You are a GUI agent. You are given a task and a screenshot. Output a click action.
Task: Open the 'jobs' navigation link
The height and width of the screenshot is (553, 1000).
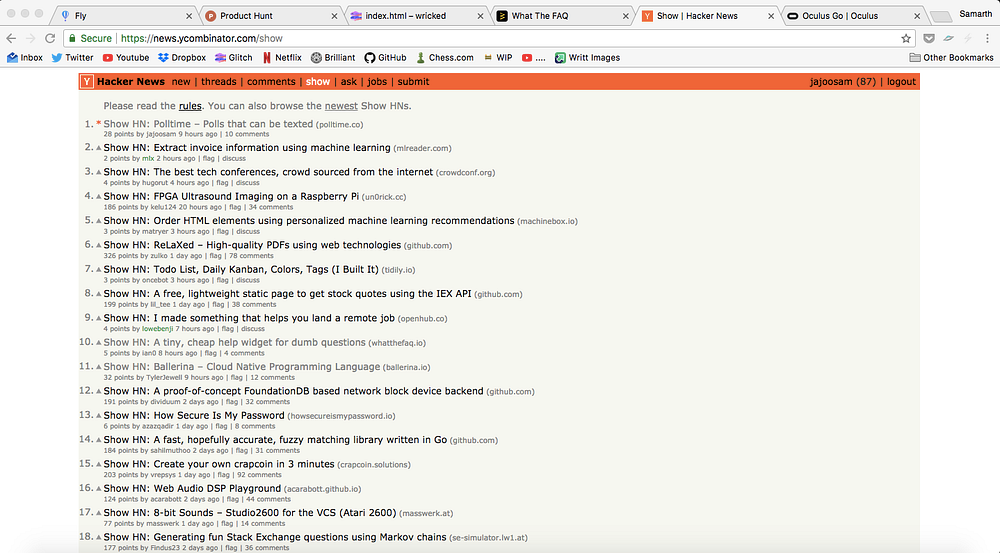click(x=377, y=82)
